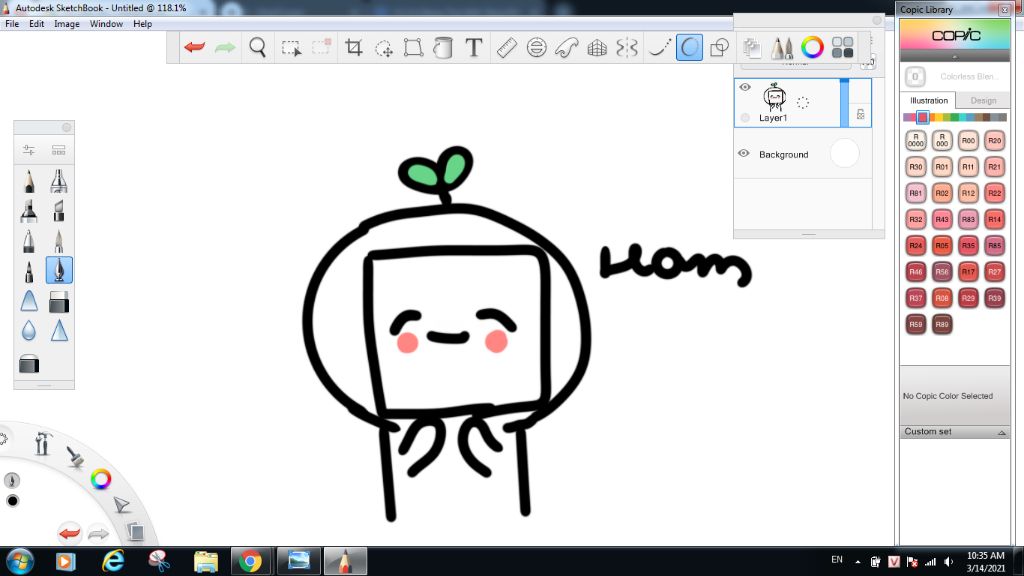
Task: Open the File menu
Action: pyautogui.click(x=12, y=24)
